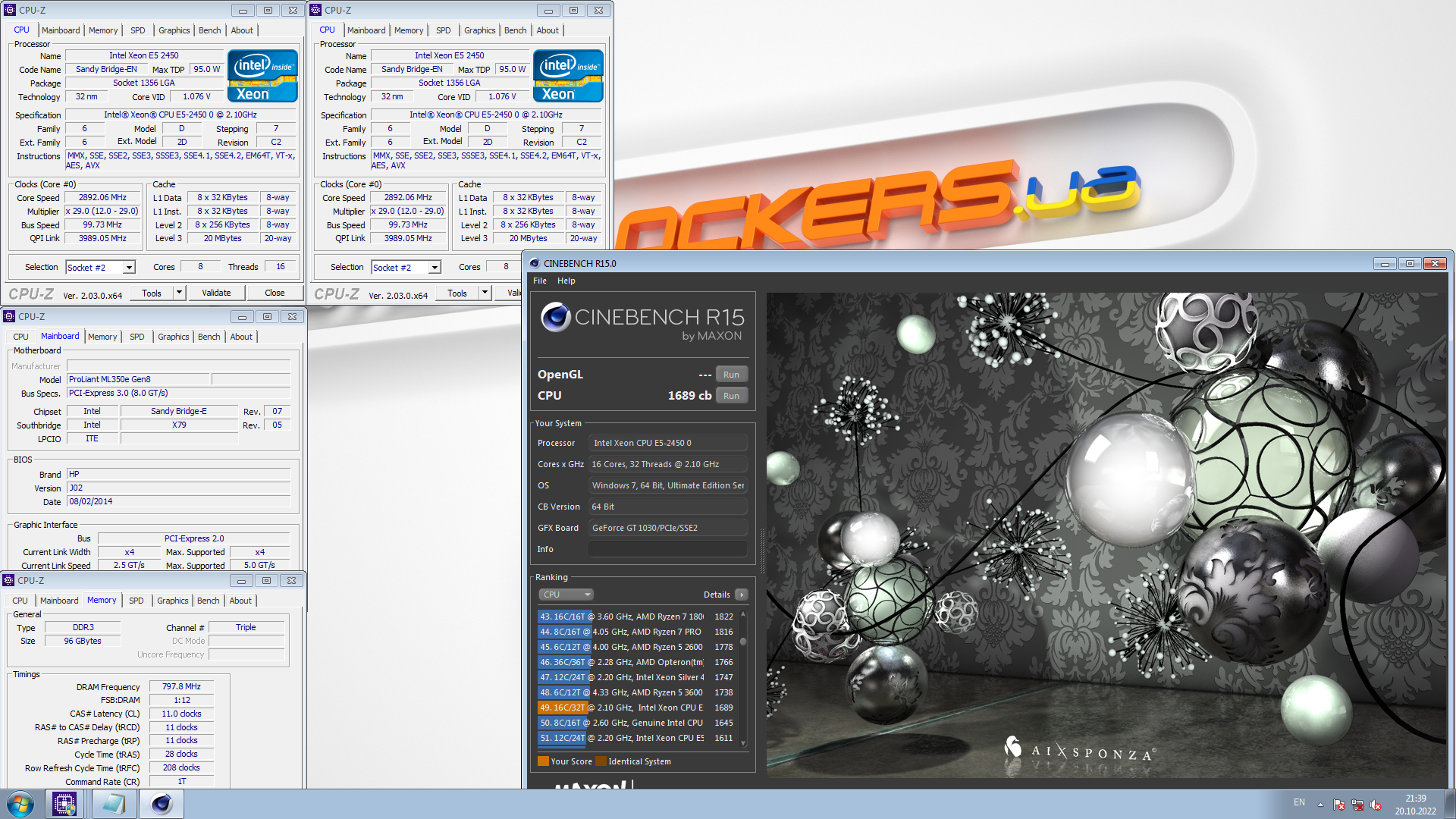Click the BIOS date 08/02/2014 field
The height and width of the screenshot is (819, 1456).
(x=179, y=501)
